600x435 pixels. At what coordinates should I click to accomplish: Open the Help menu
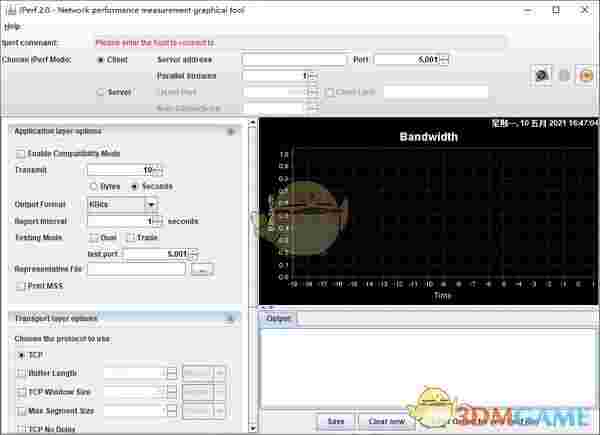point(13,26)
